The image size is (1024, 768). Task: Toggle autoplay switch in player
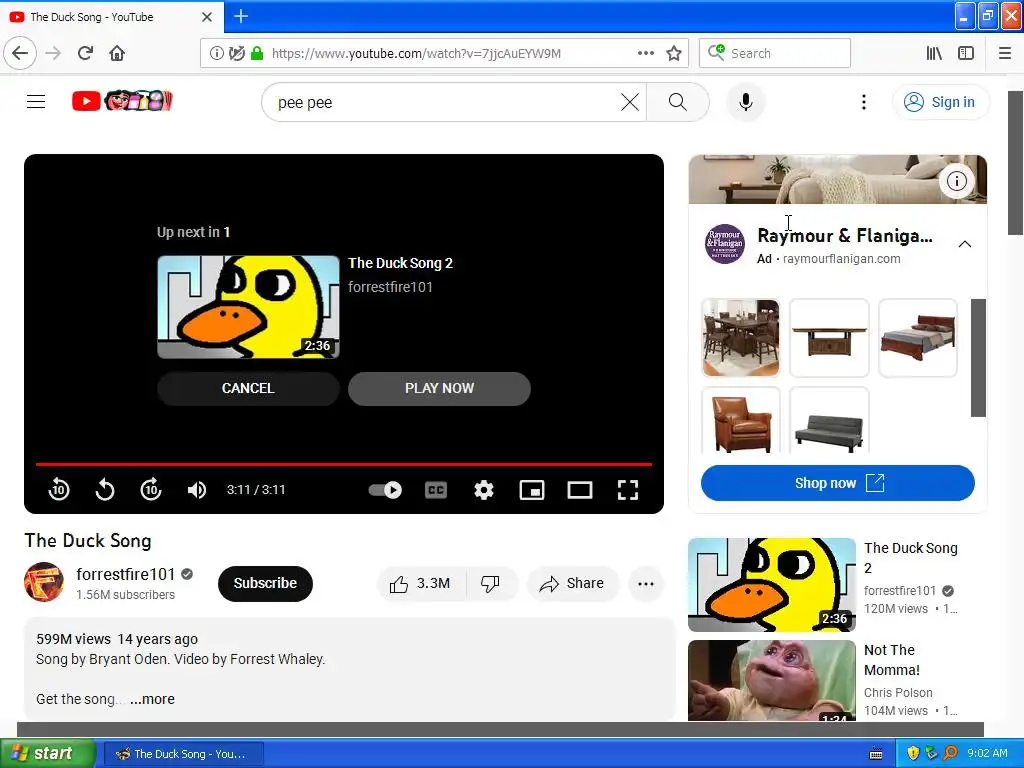[385, 490]
